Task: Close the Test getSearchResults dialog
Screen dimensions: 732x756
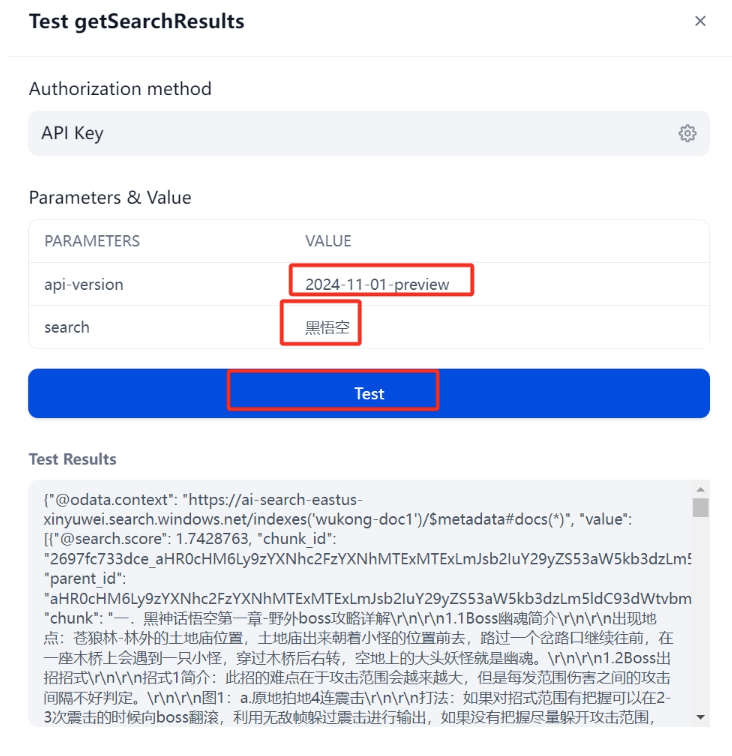Action: pos(700,21)
